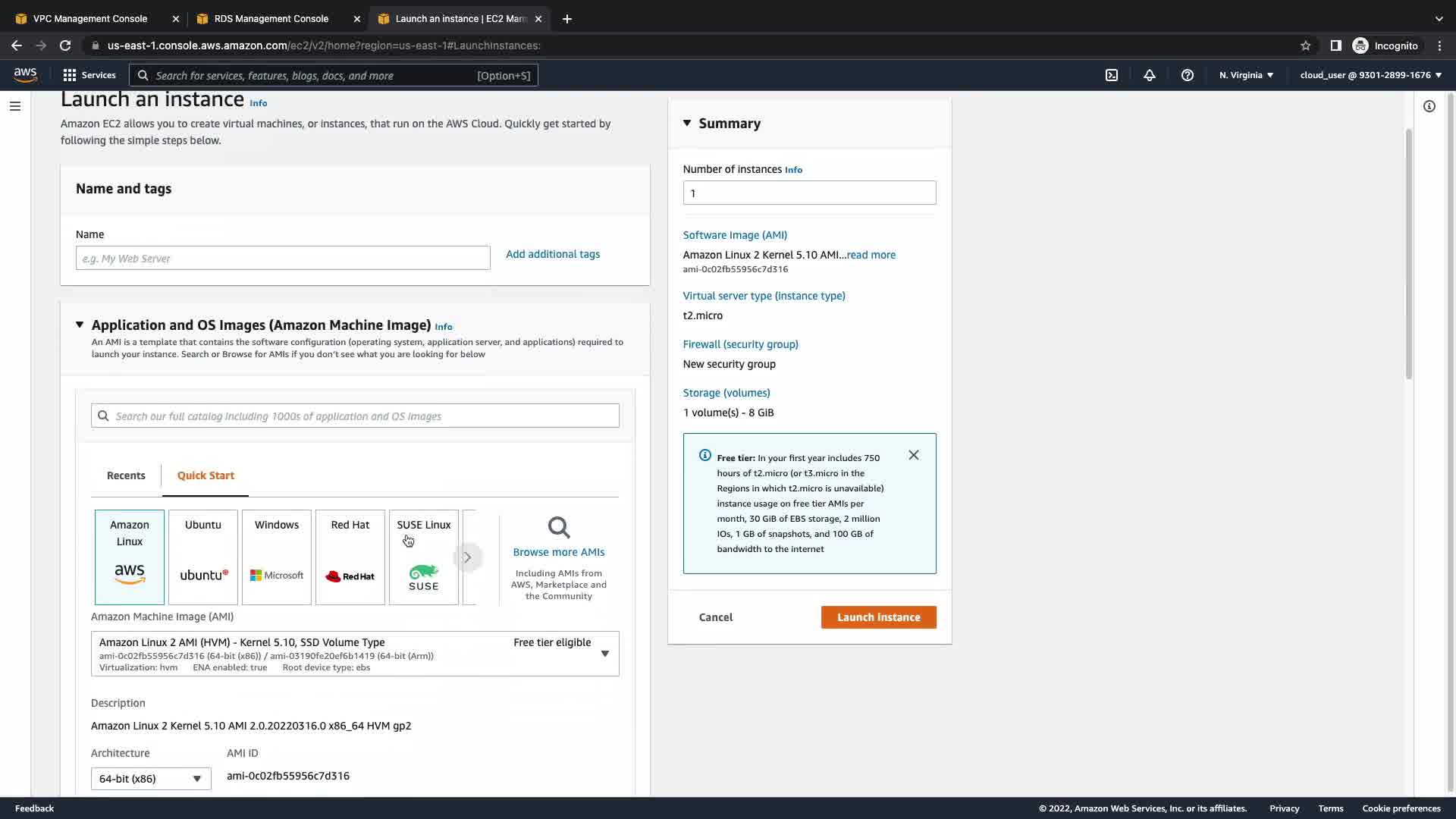Viewport: 1456px width, 819px height.
Task: Open the notifications bell icon
Action: click(1149, 75)
